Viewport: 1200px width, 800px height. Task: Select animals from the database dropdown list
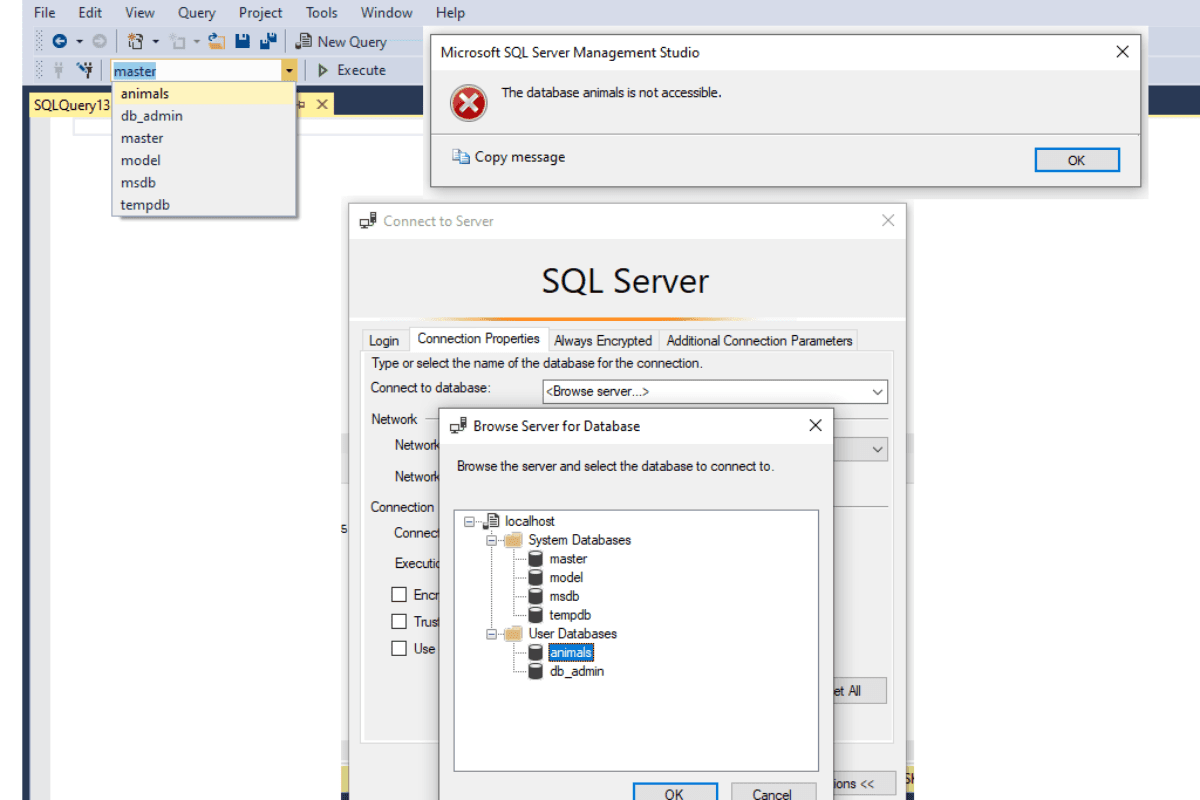pyautogui.click(x=144, y=93)
